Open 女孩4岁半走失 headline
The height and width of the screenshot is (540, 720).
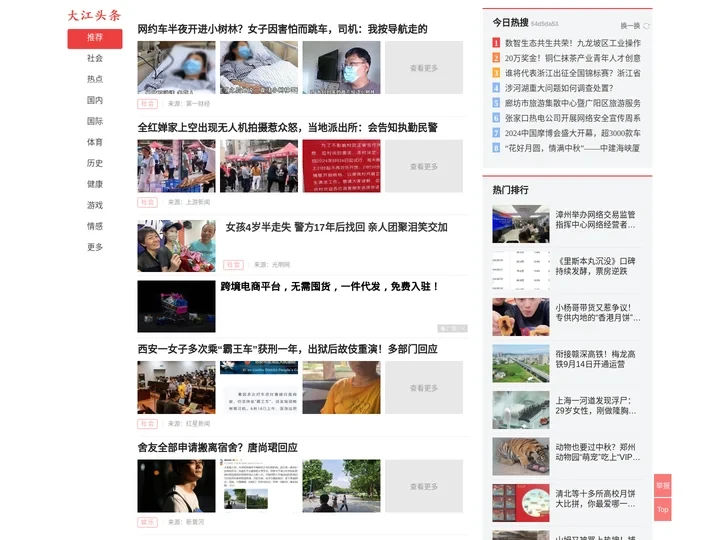[337, 227]
